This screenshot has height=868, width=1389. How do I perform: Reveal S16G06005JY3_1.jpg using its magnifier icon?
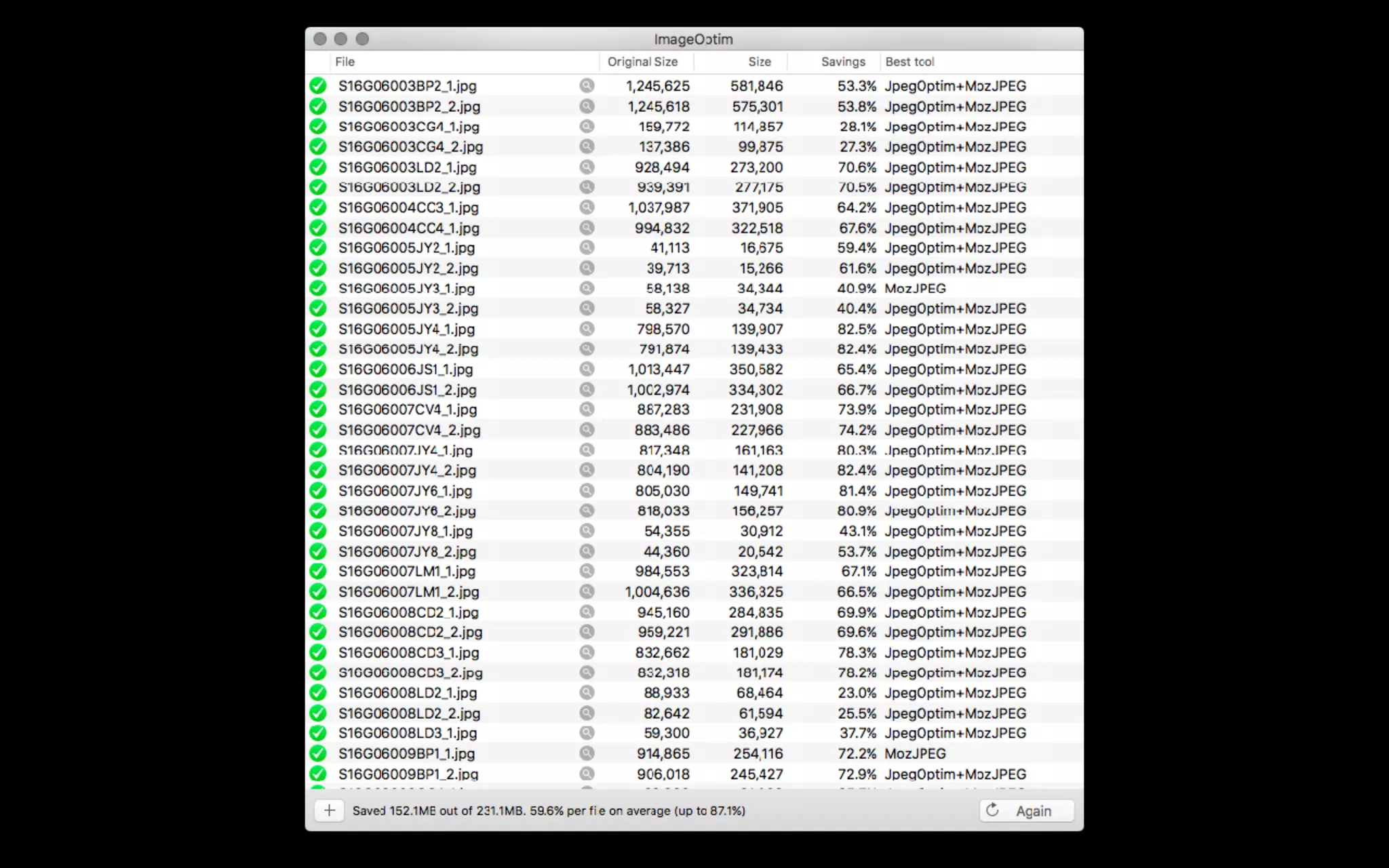pyautogui.click(x=587, y=288)
